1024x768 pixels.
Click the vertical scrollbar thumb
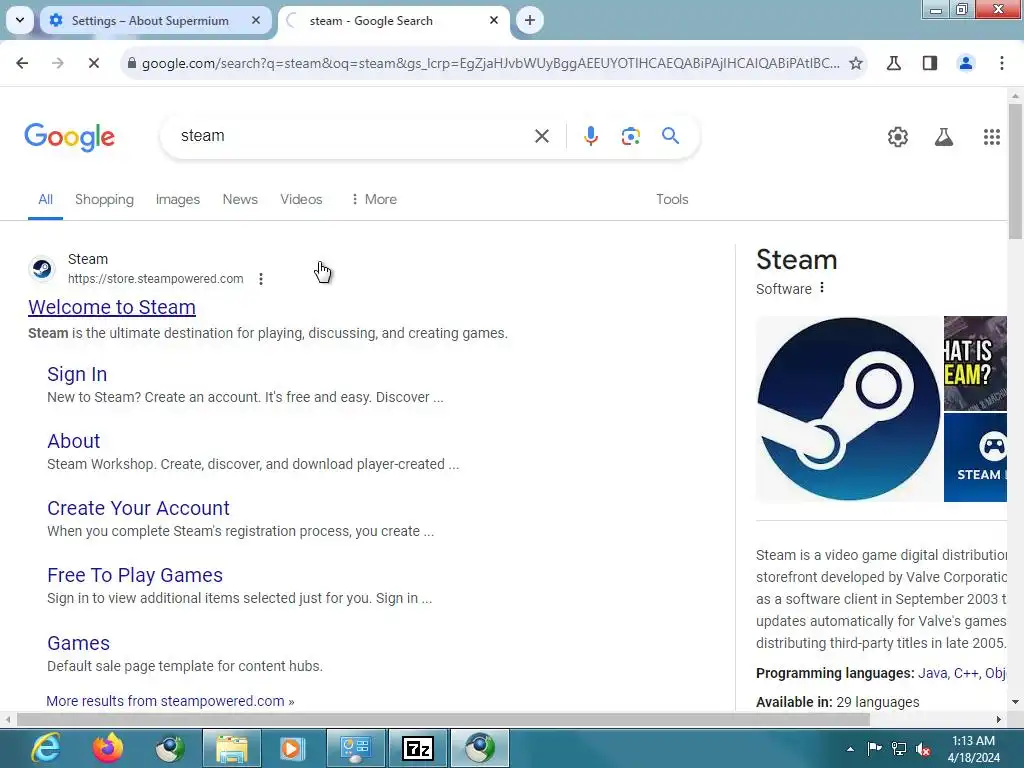pos(1015,171)
